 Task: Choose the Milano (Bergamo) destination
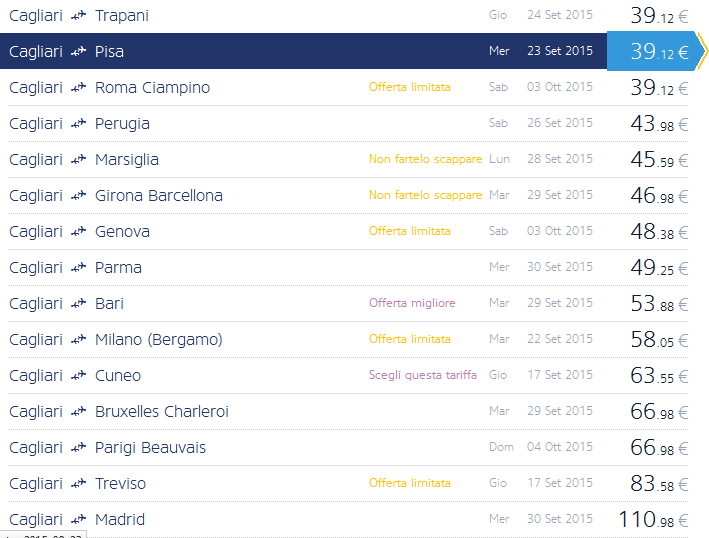[158, 340]
